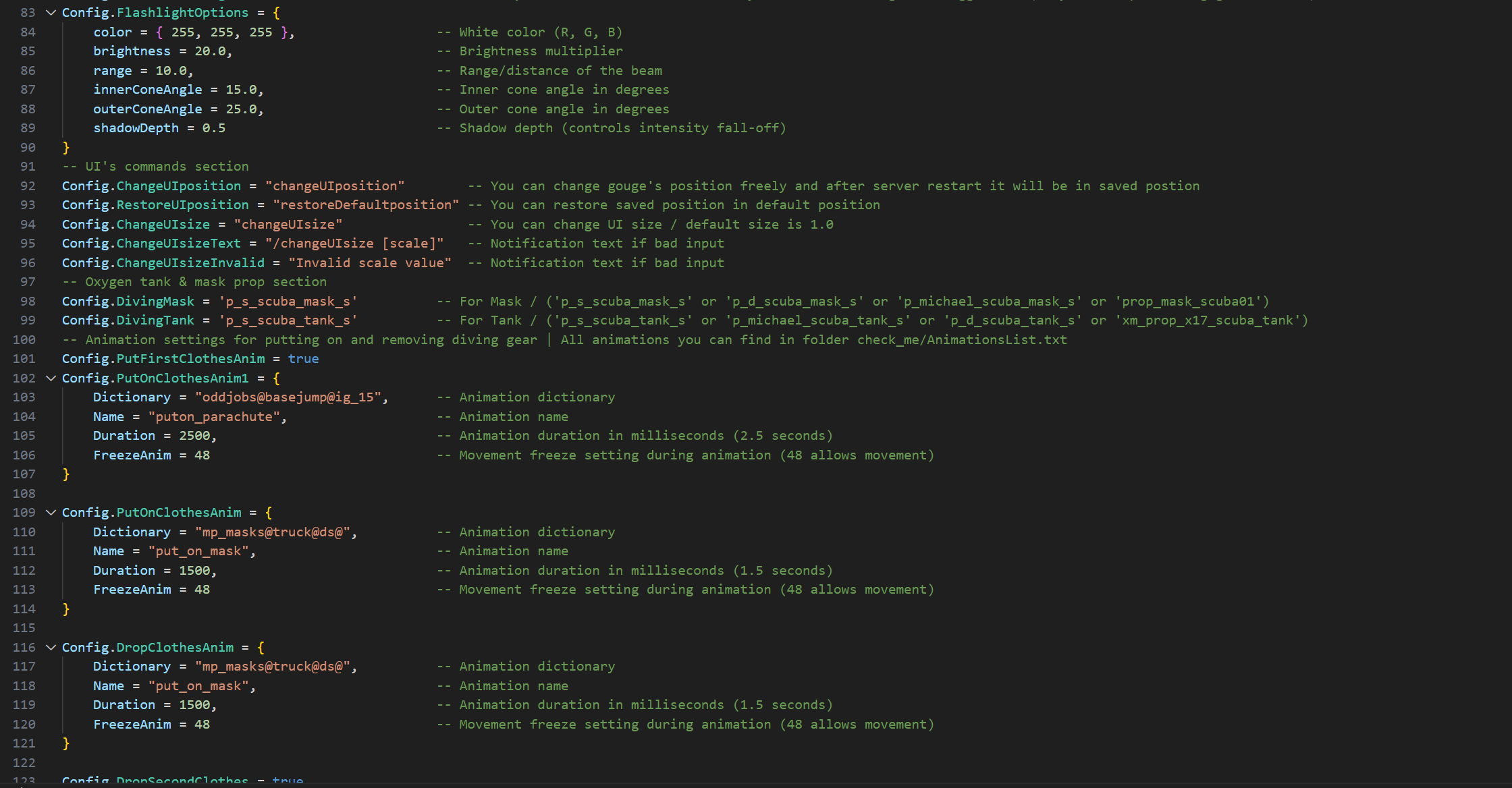
Task: Fold the Config.PutOnClothesAnim table
Action: pyautogui.click(x=51, y=513)
